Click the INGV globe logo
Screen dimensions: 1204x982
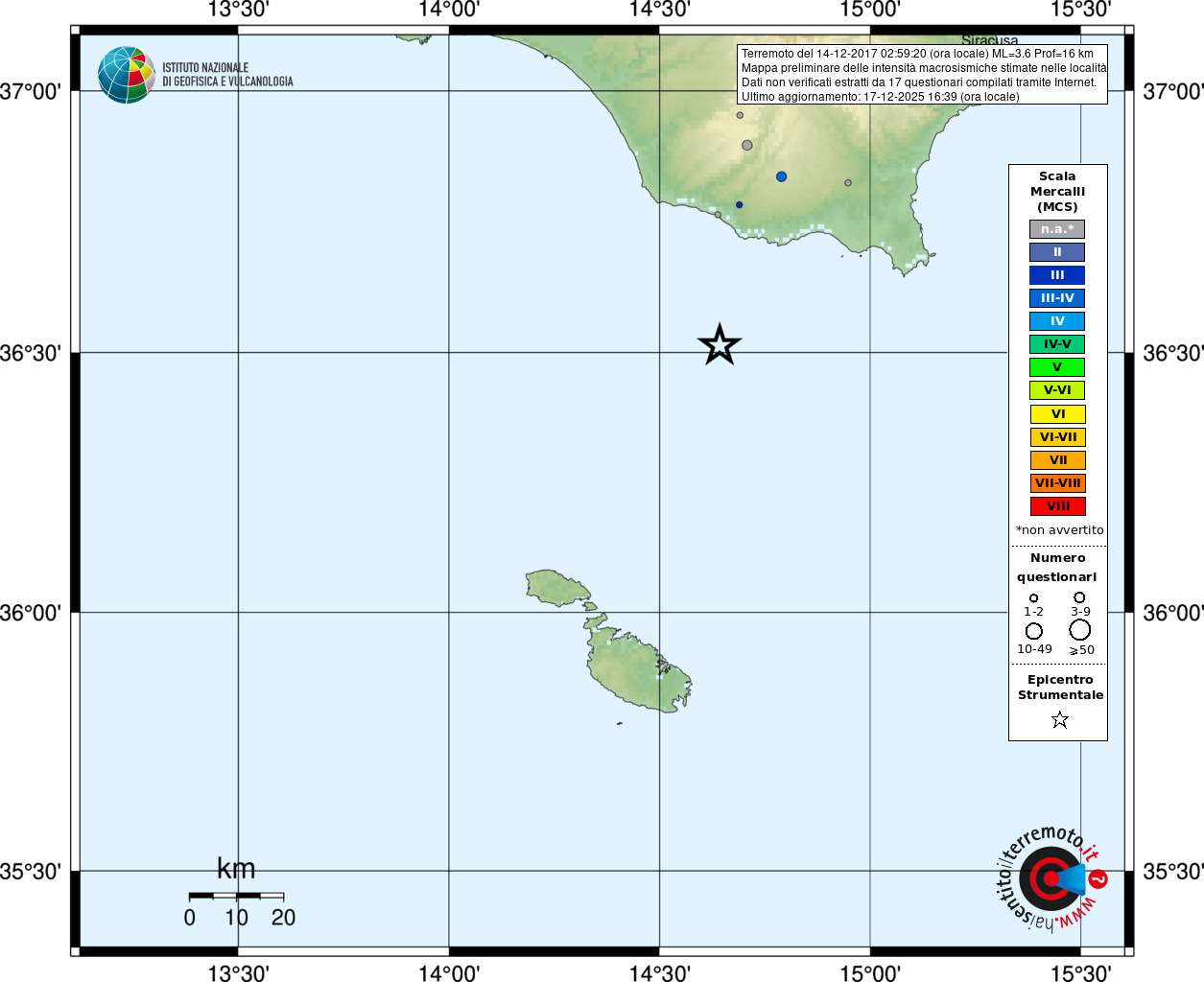(126, 75)
